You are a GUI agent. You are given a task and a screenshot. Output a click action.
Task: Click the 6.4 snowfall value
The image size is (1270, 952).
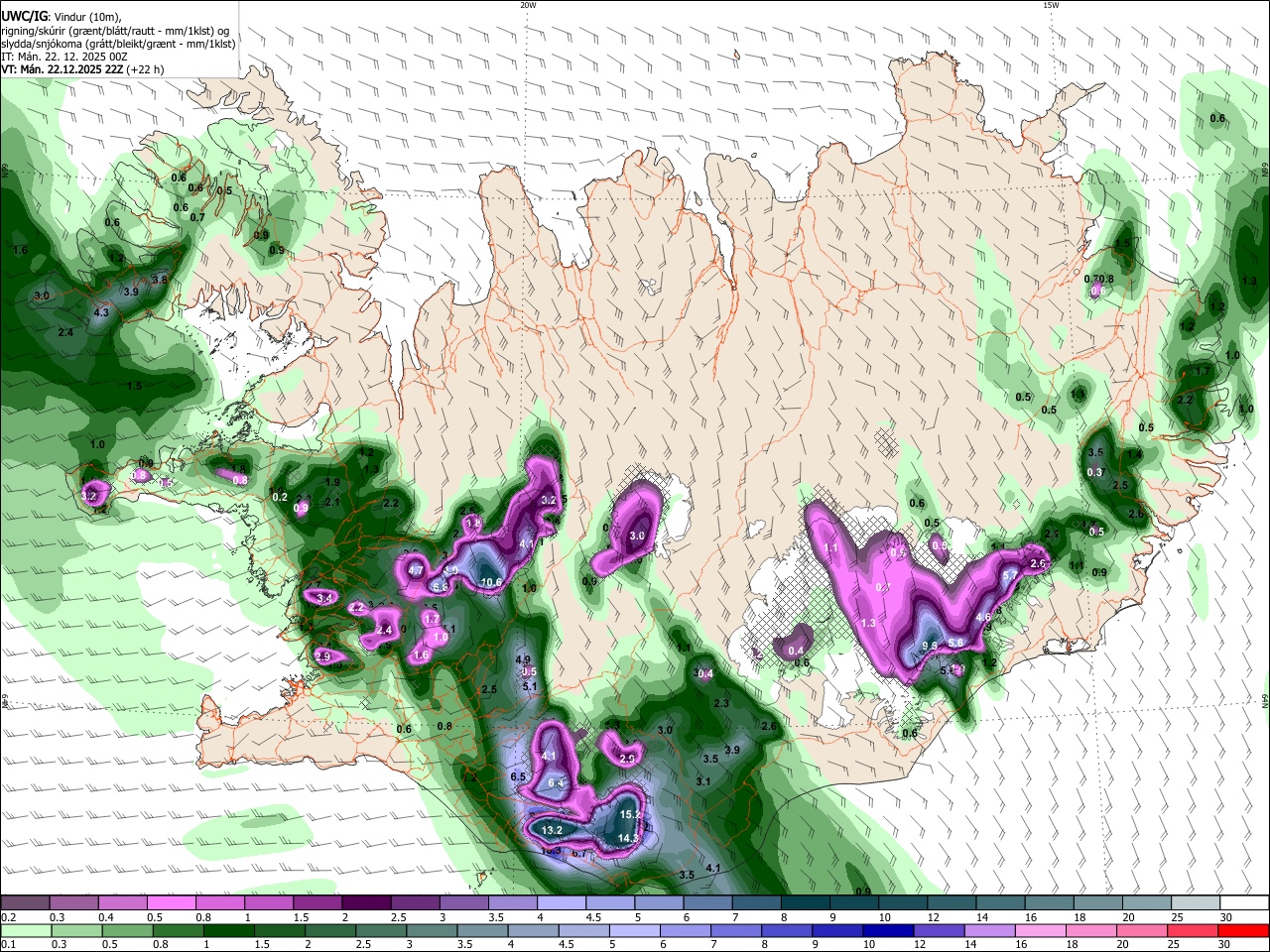556,783
